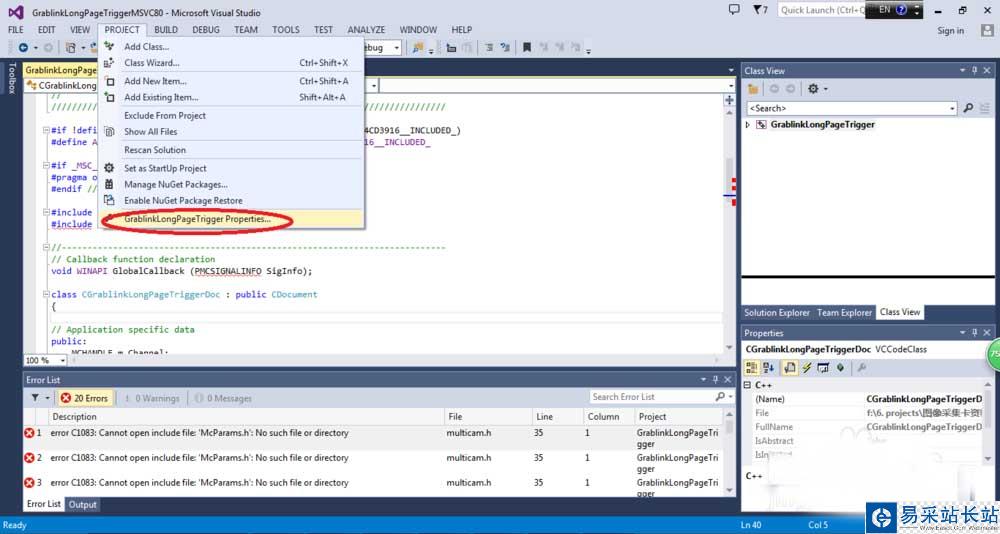Open the ANALYZE menu

point(366,29)
